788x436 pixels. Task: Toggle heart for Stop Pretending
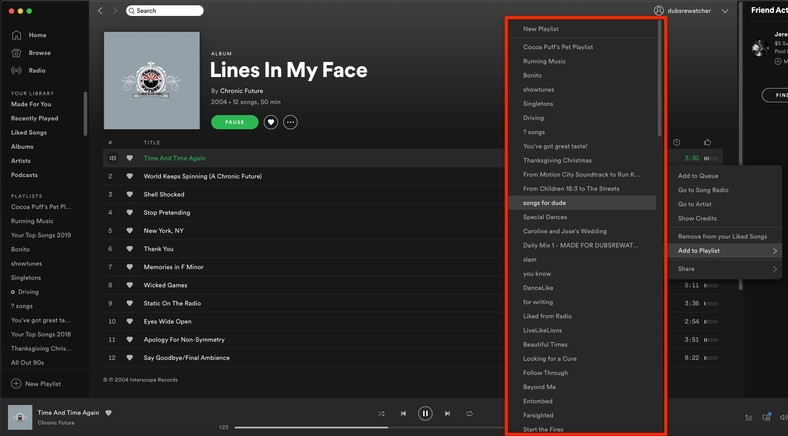tap(130, 212)
